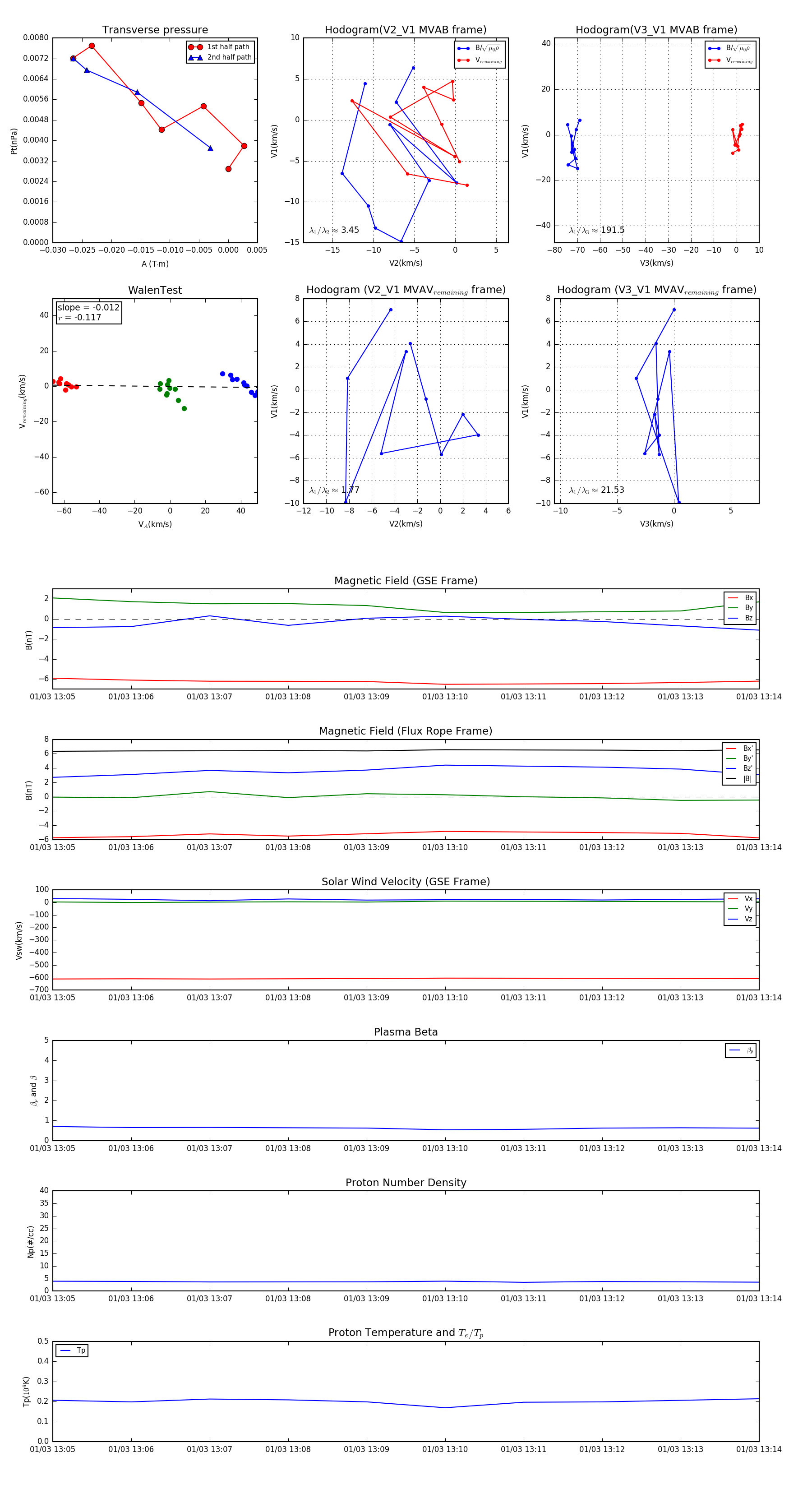Click the 'slope = -0.012' annotation
The image size is (812, 1489).
[x=88, y=308]
